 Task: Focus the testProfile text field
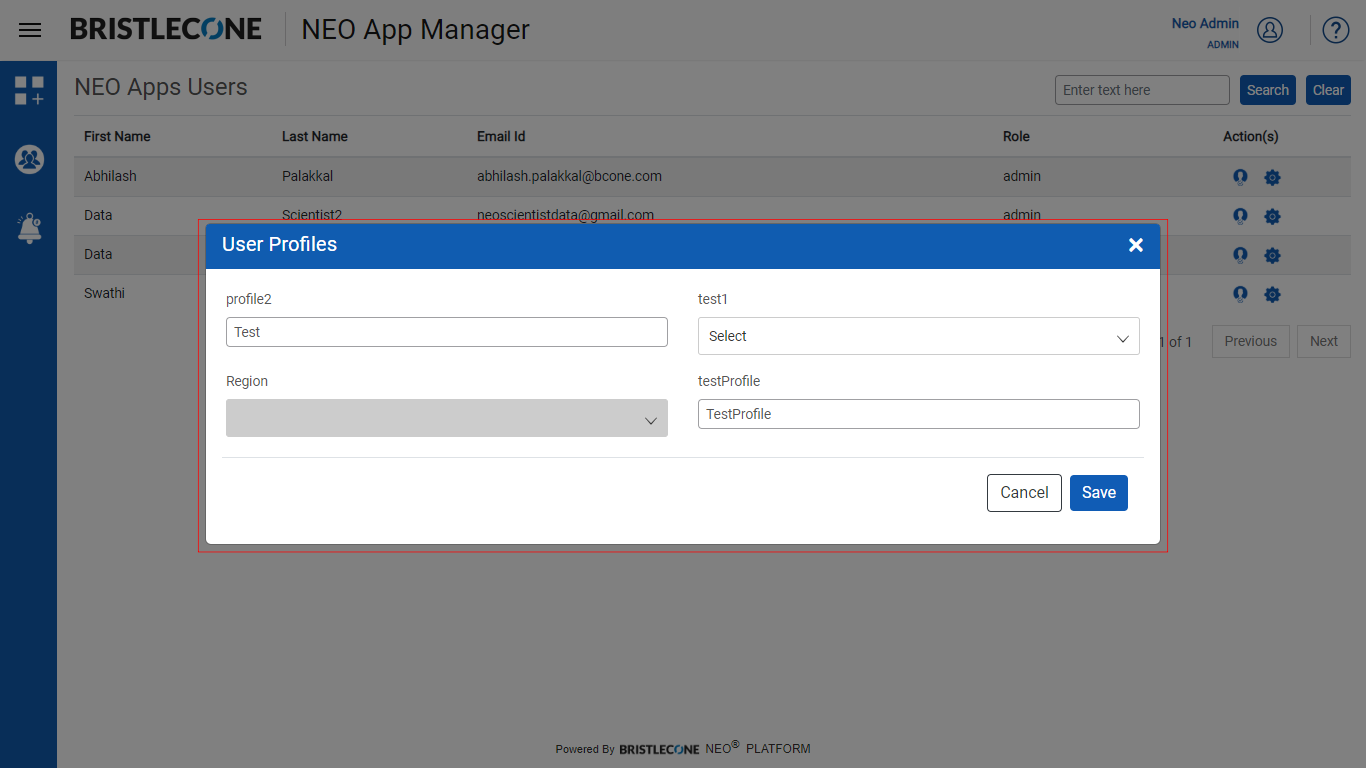(x=918, y=414)
